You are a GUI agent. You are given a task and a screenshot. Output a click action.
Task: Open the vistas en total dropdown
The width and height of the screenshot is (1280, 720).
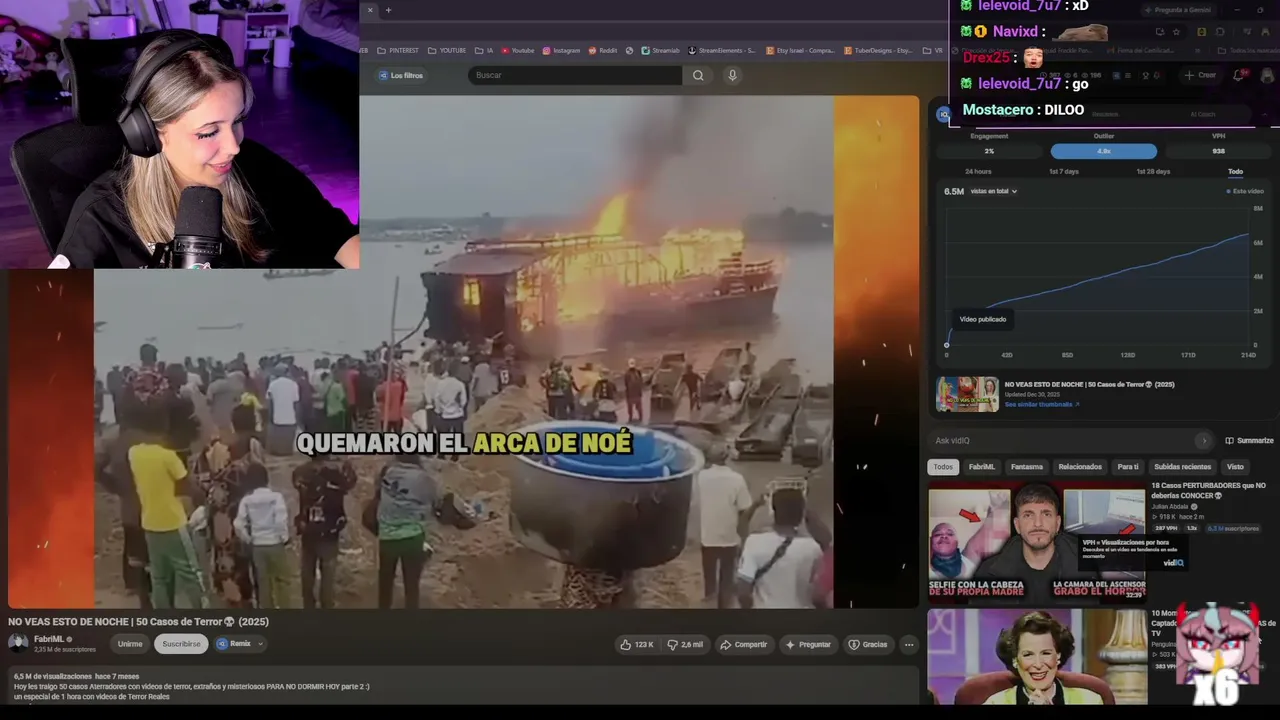(x=993, y=191)
